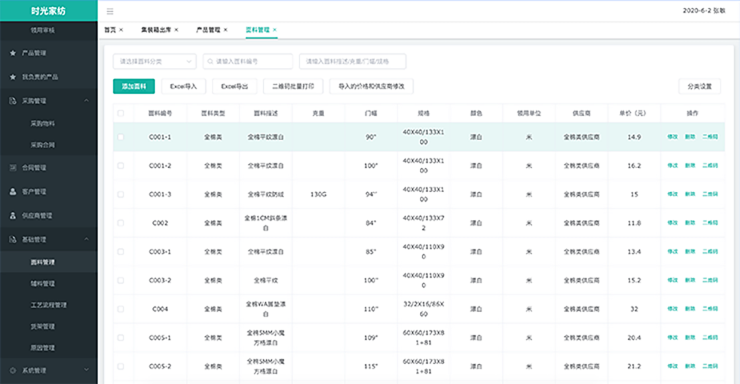Click the Excel导入 button
740x384 pixels.
pyautogui.click(x=184, y=86)
